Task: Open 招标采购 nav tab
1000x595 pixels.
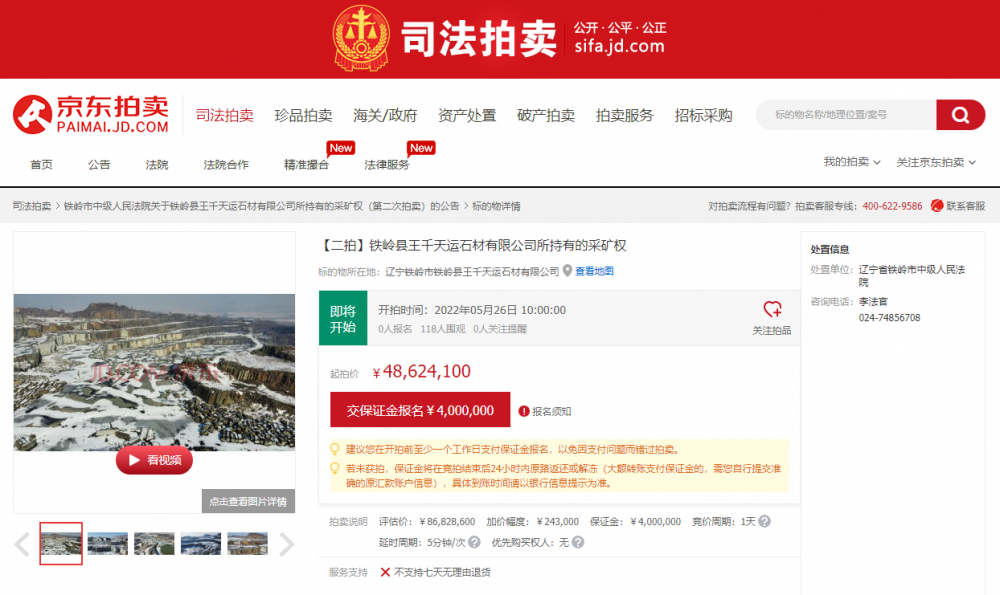Action: click(703, 115)
